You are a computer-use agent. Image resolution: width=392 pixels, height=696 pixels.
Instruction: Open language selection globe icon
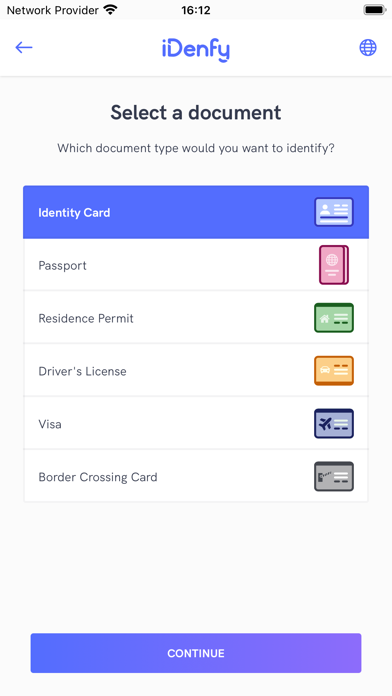[x=368, y=47]
